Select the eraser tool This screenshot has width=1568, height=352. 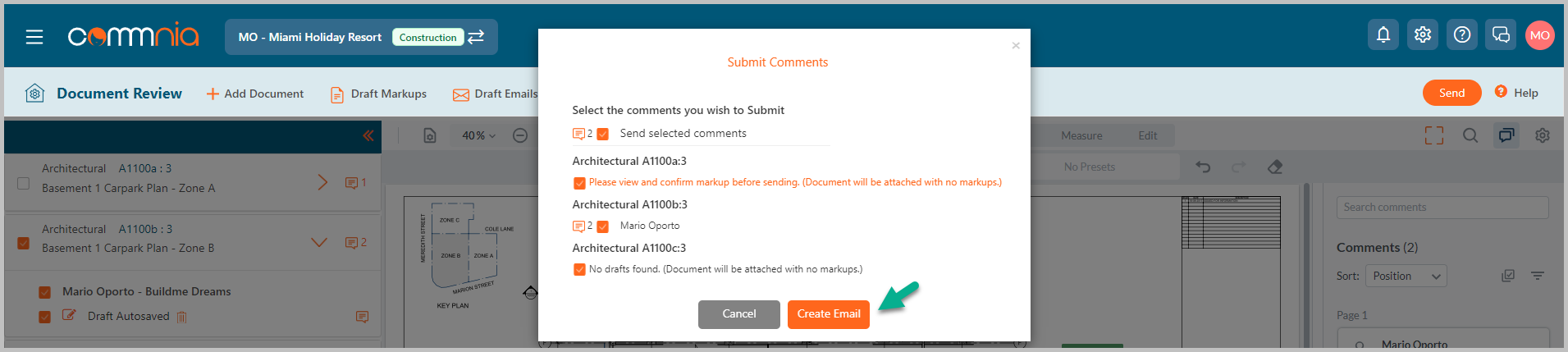click(1275, 167)
